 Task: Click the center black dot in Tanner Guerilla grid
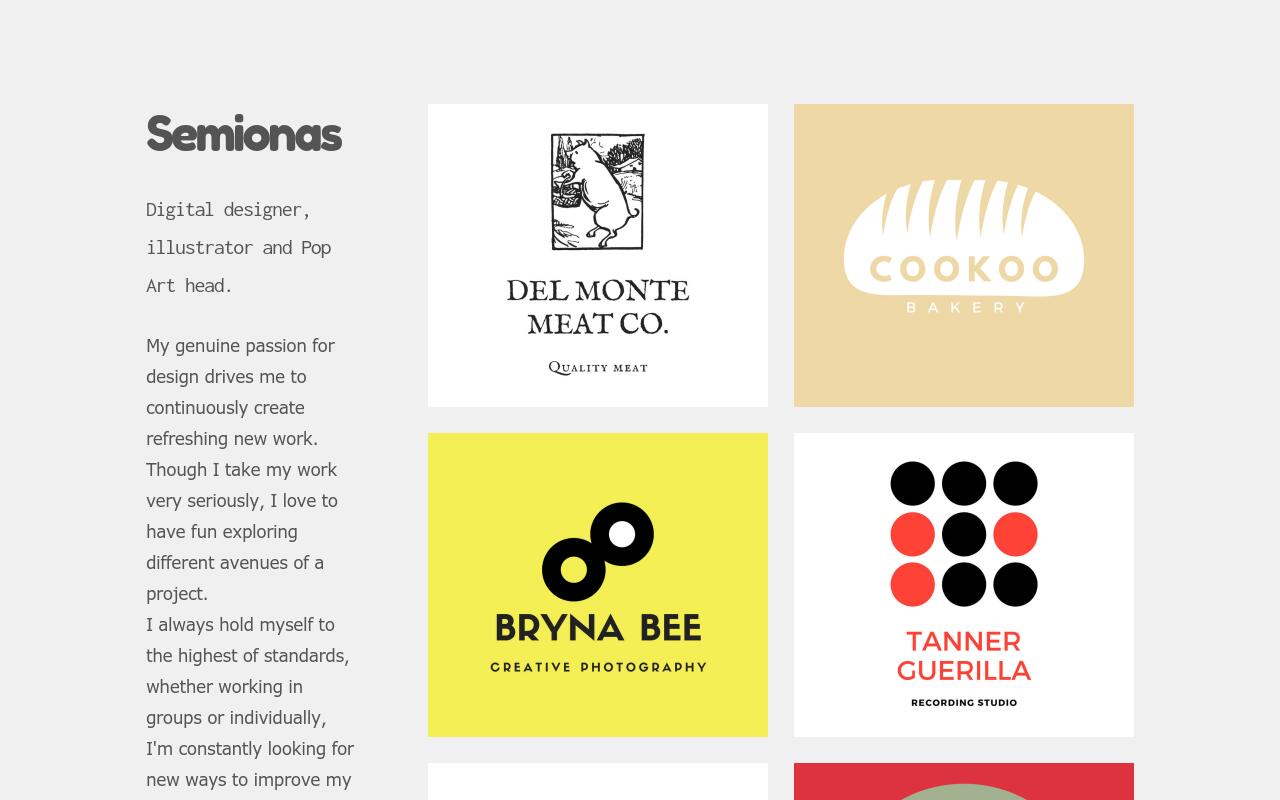coord(964,534)
